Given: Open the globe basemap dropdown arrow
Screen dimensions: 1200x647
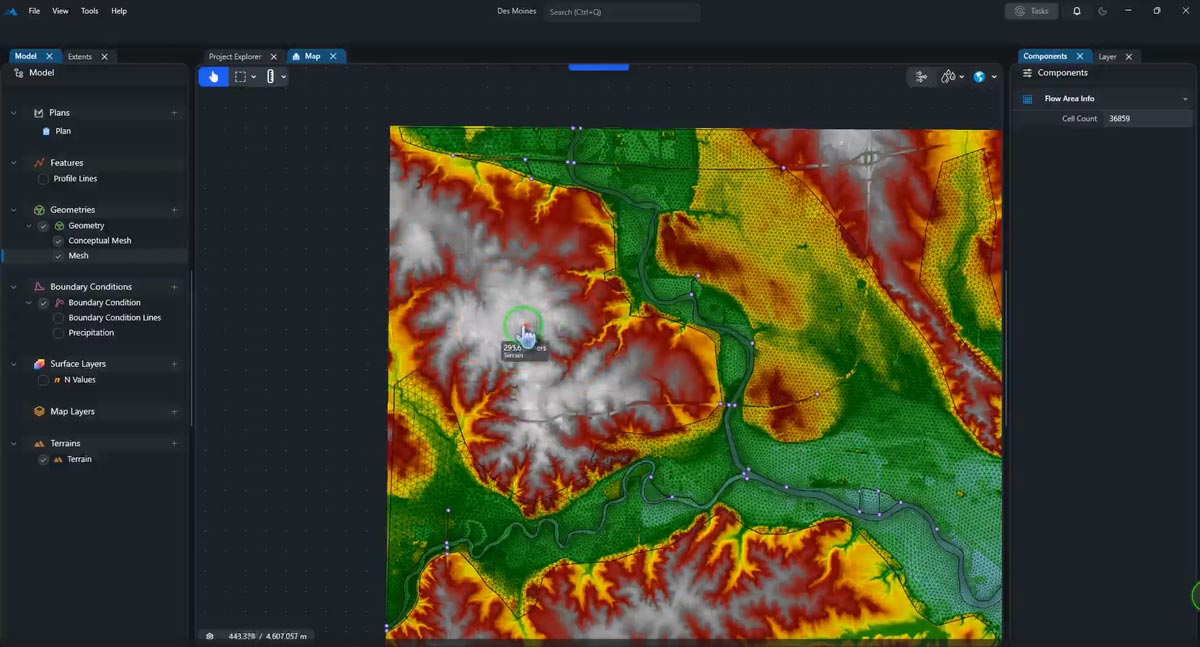Looking at the screenshot, I should click(993, 77).
